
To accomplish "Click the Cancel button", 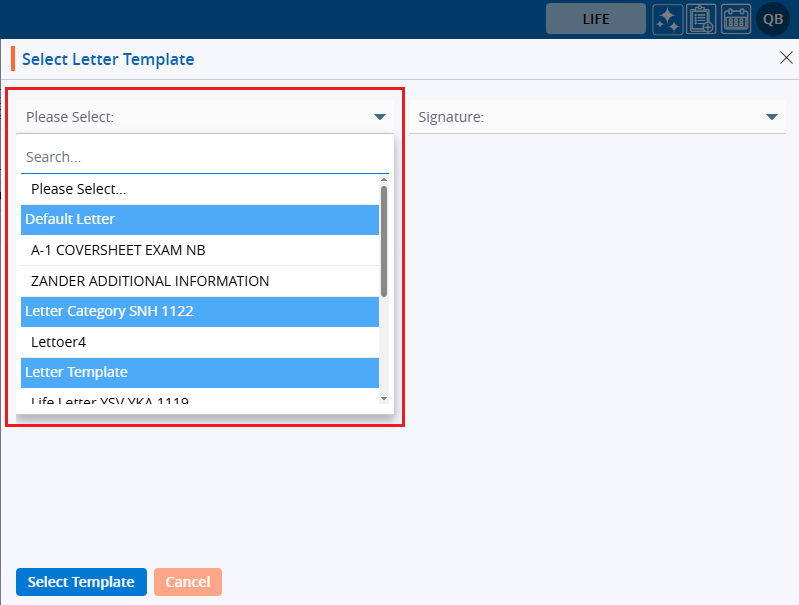I will [x=187, y=582].
